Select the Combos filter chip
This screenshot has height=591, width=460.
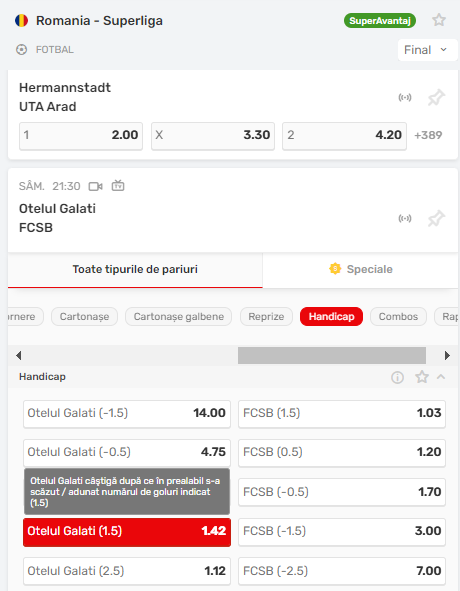(398, 317)
